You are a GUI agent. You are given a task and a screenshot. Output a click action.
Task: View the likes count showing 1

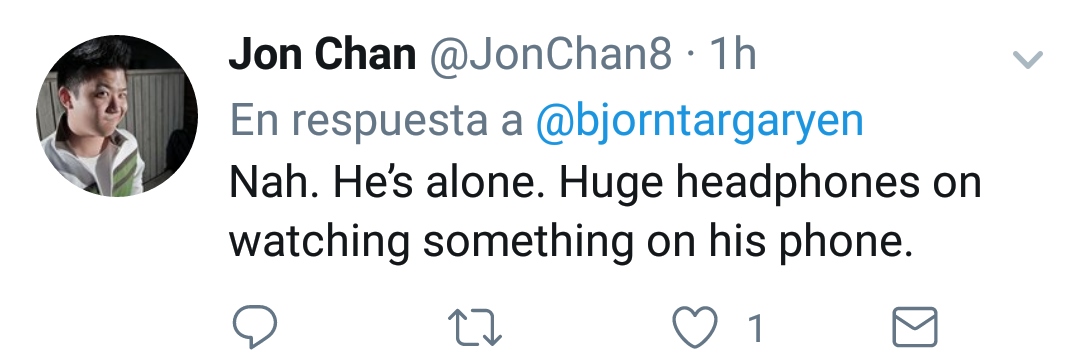coord(756,328)
